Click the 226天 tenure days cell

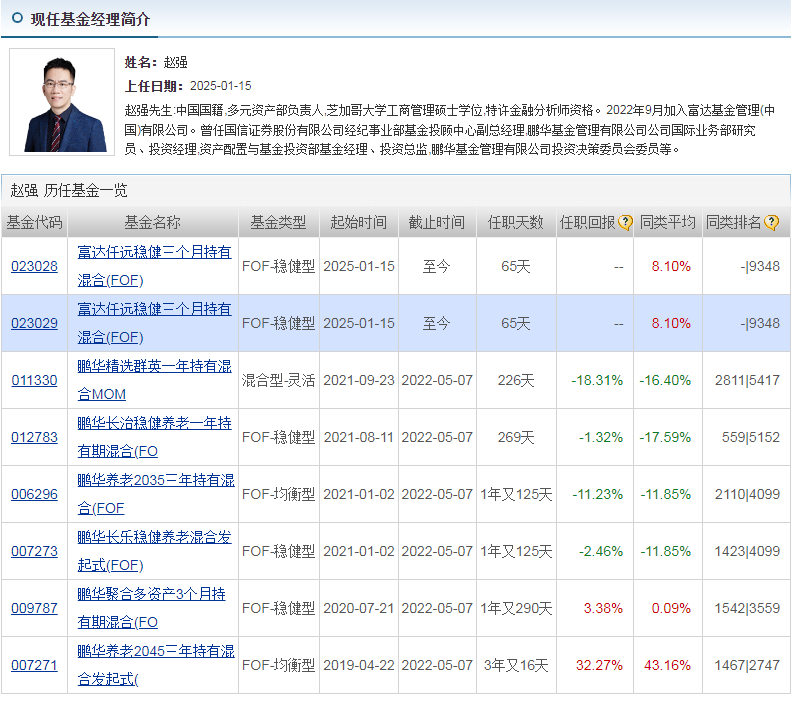tap(516, 380)
